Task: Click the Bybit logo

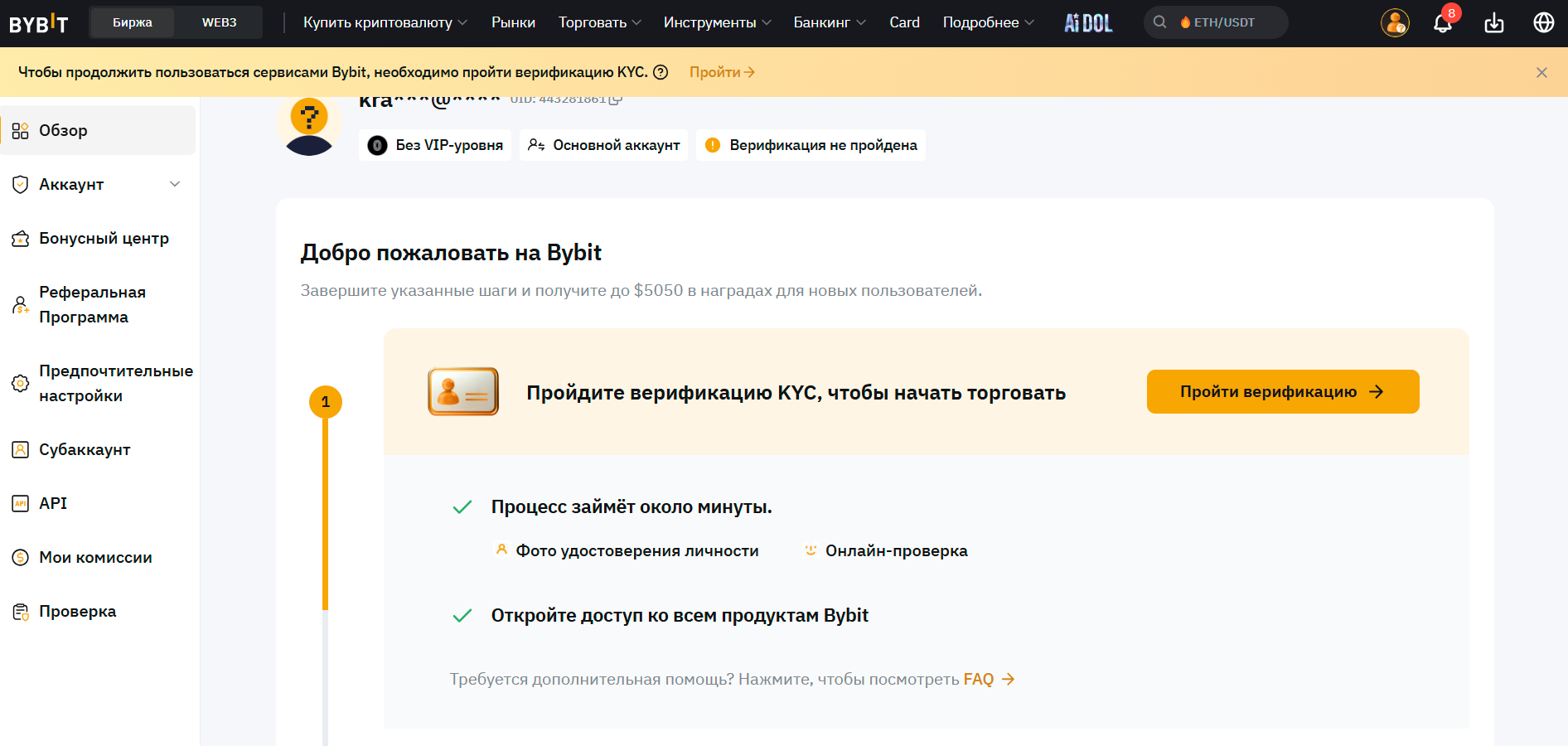Action: [x=38, y=23]
